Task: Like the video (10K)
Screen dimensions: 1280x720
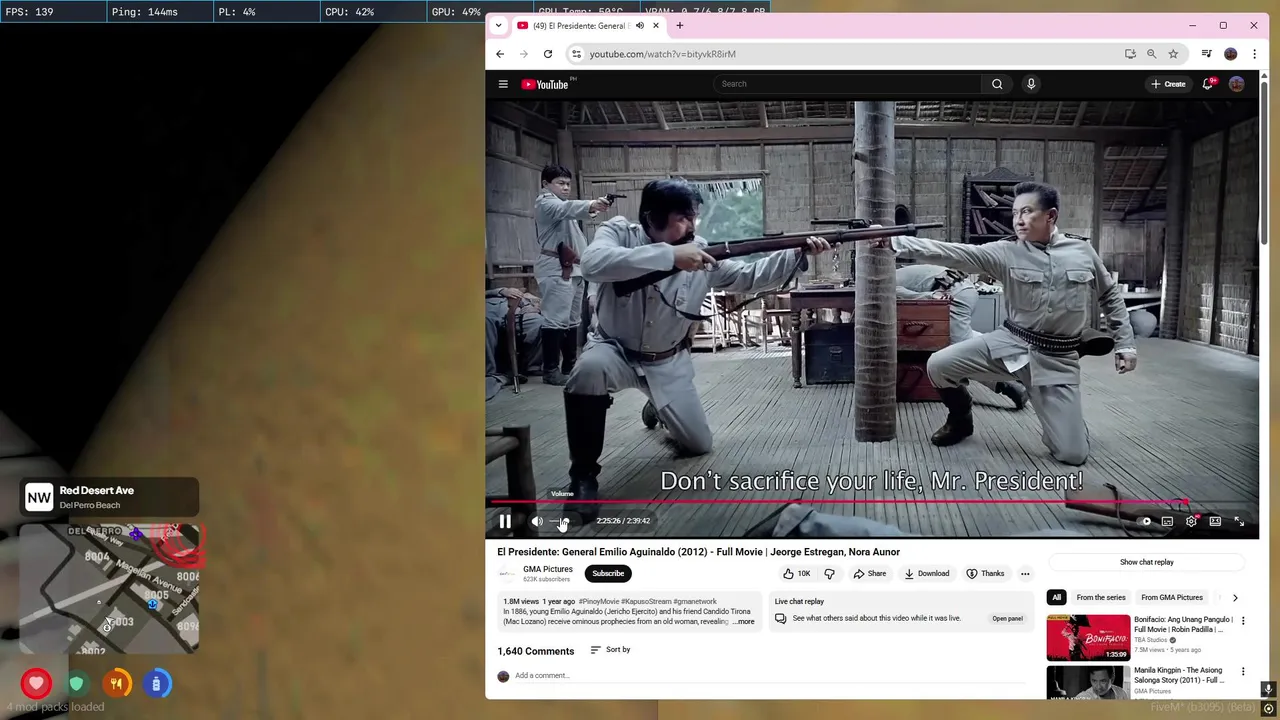Action: [x=797, y=573]
